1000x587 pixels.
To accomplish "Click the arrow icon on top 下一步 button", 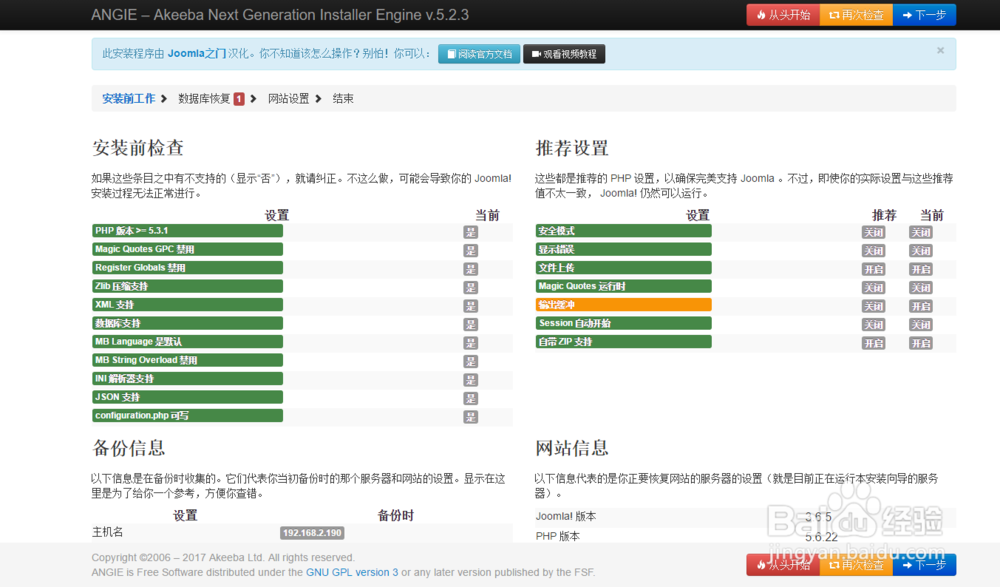I will (x=908, y=15).
